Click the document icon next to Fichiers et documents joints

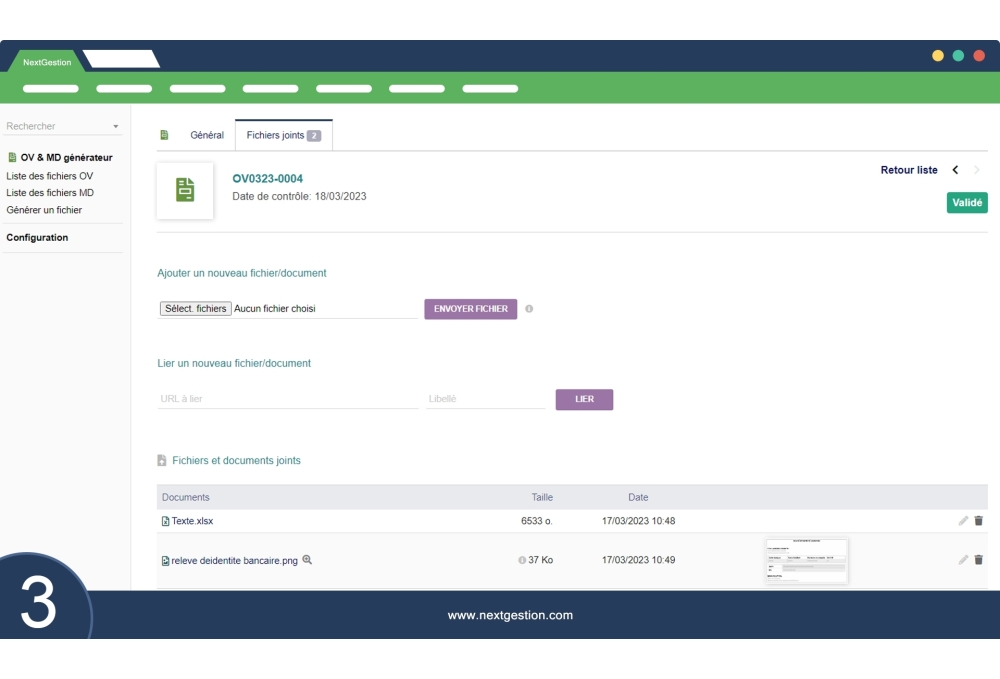[163, 460]
